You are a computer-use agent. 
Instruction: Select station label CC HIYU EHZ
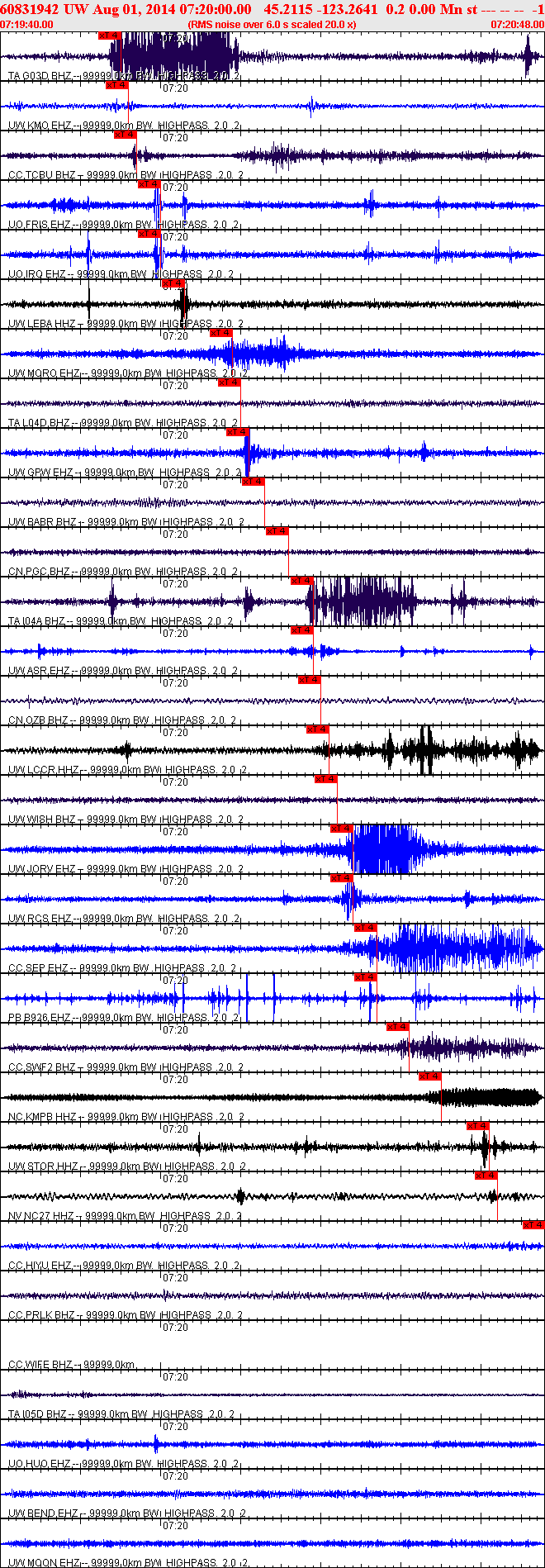(x=40, y=1266)
